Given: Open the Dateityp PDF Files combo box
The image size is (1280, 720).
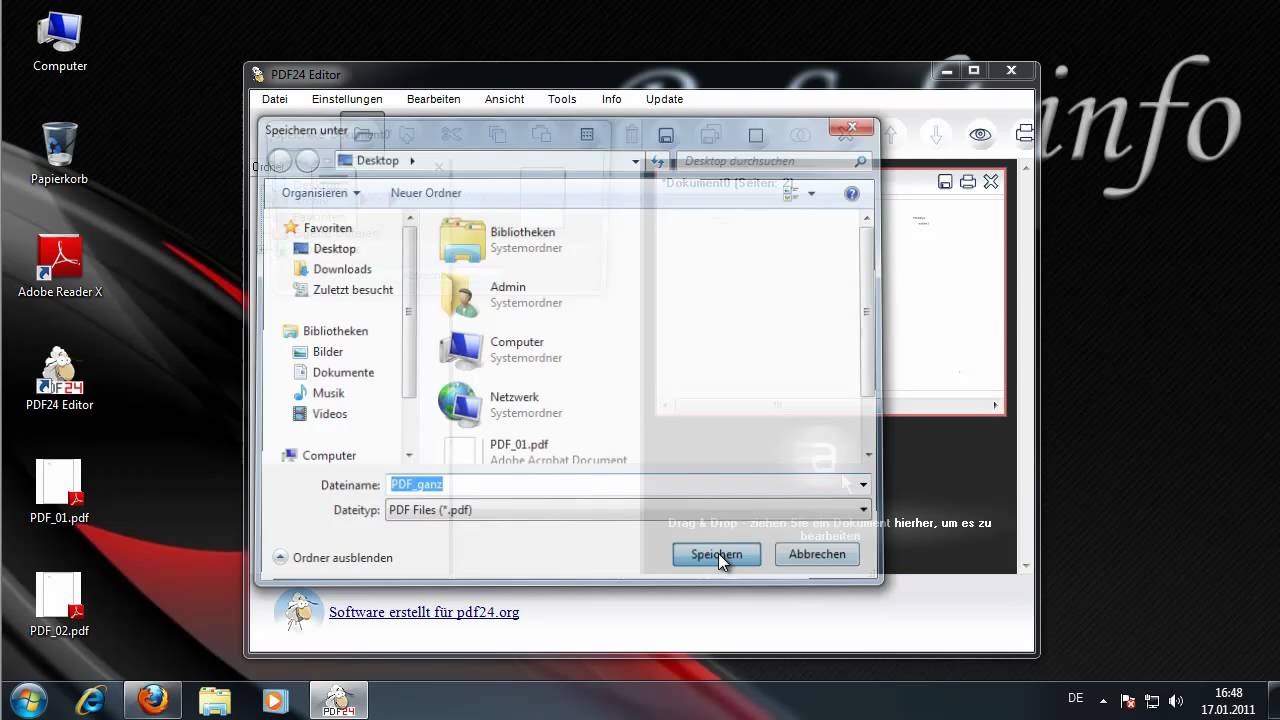Looking at the screenshot, I should tap(628, 510).
